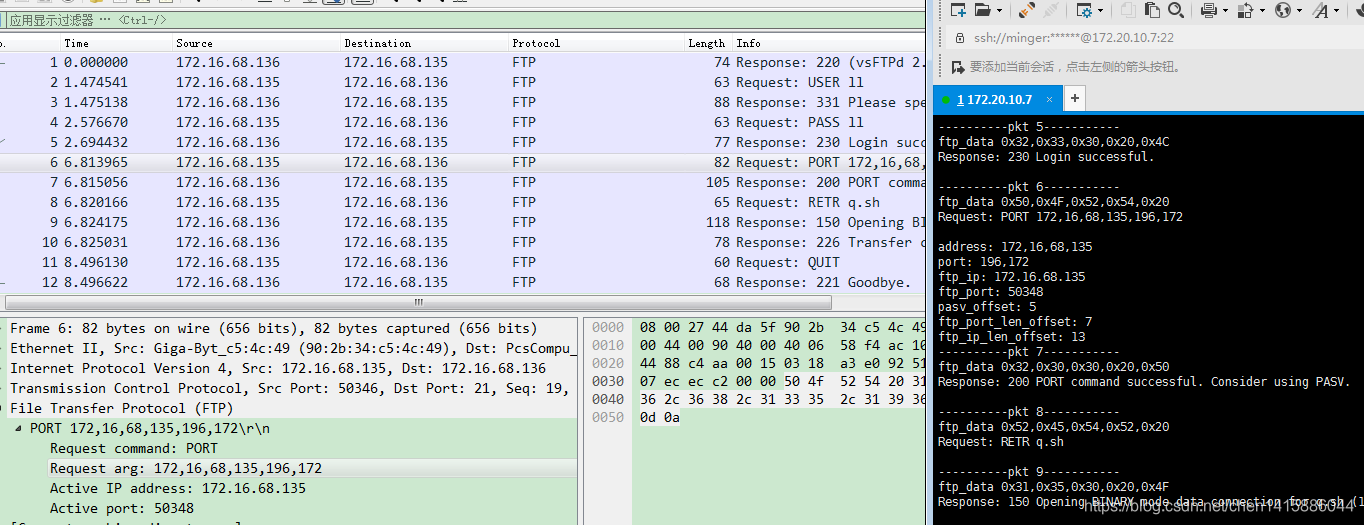
Task: Expand the open-folder dropdown arrow in Xshell
Action: (x=999, y=10)
